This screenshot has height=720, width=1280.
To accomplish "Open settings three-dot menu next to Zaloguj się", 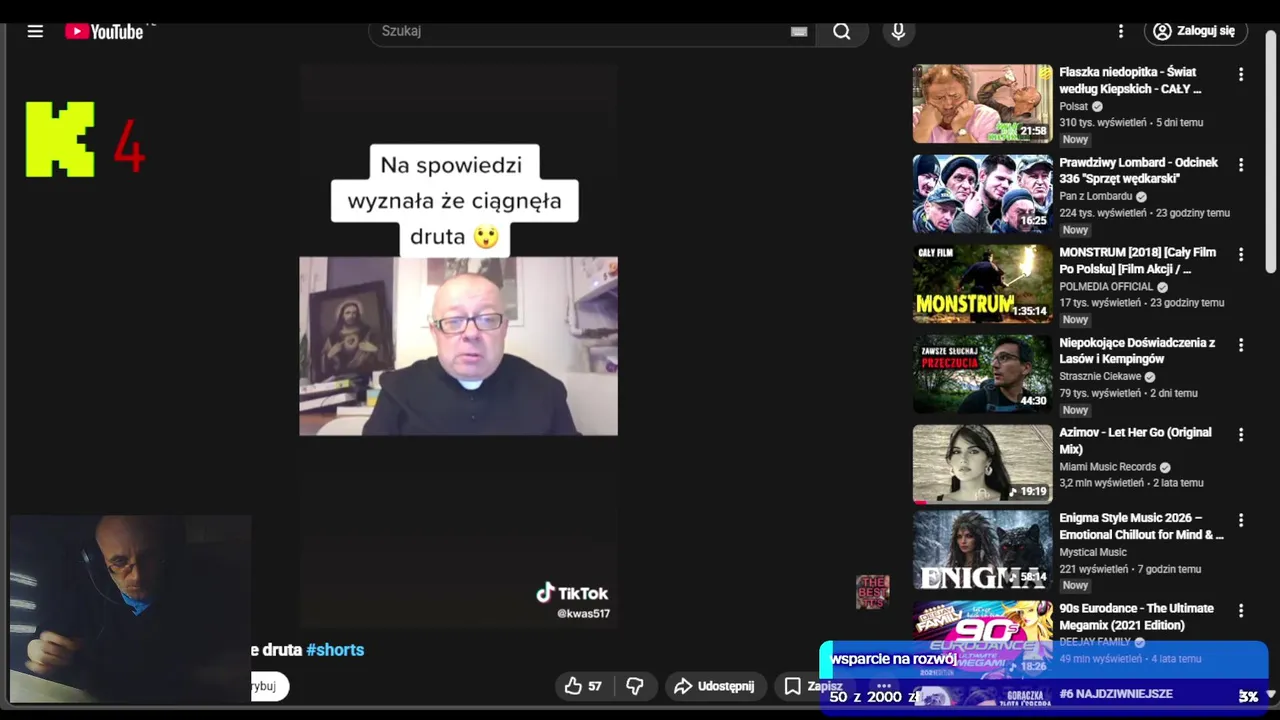I will tap(1121, 31).
